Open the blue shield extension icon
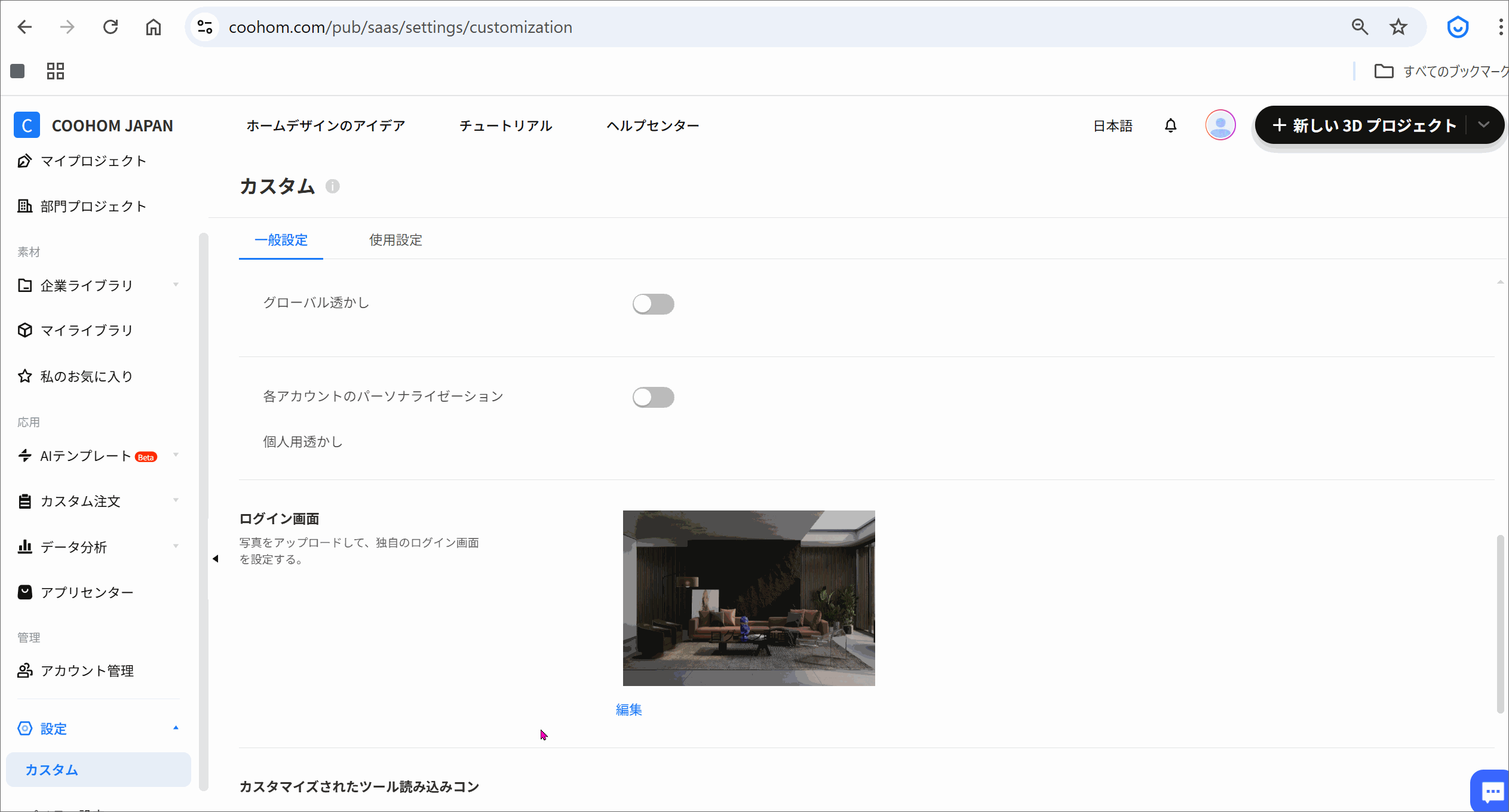Screen dimensions: 1509x812 click(1458, 27)
